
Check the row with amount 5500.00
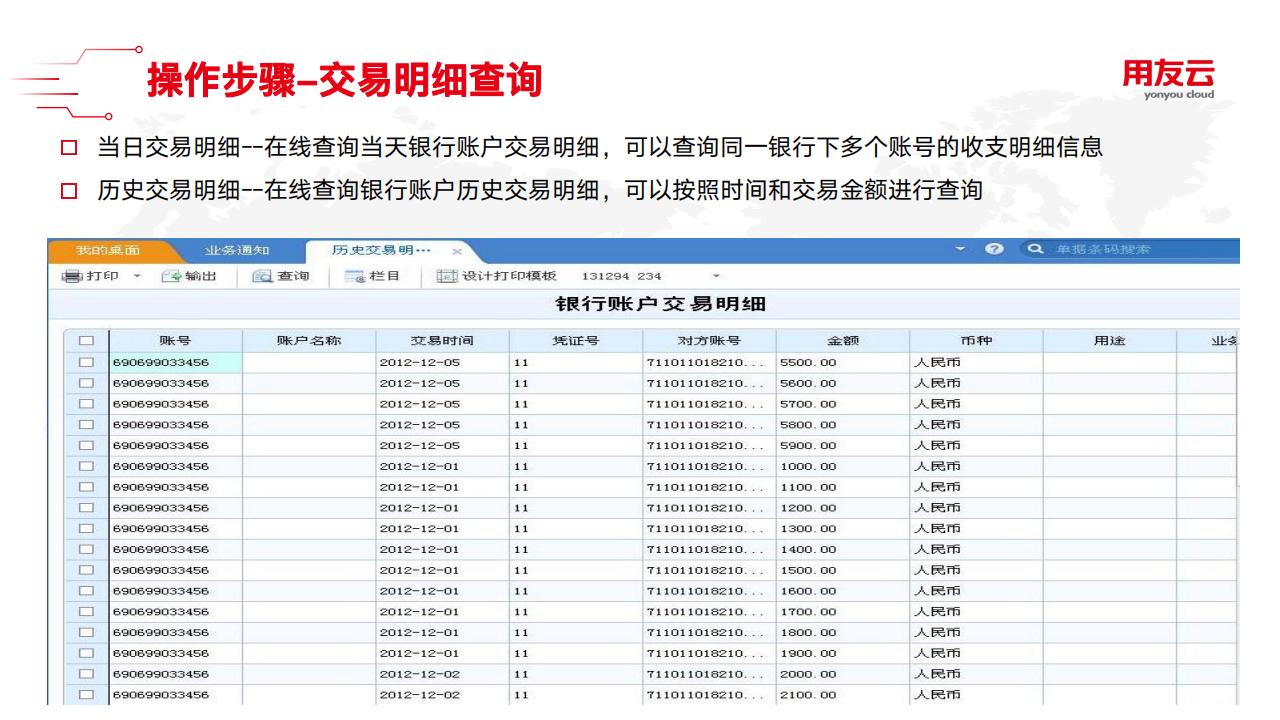[85, 361]
